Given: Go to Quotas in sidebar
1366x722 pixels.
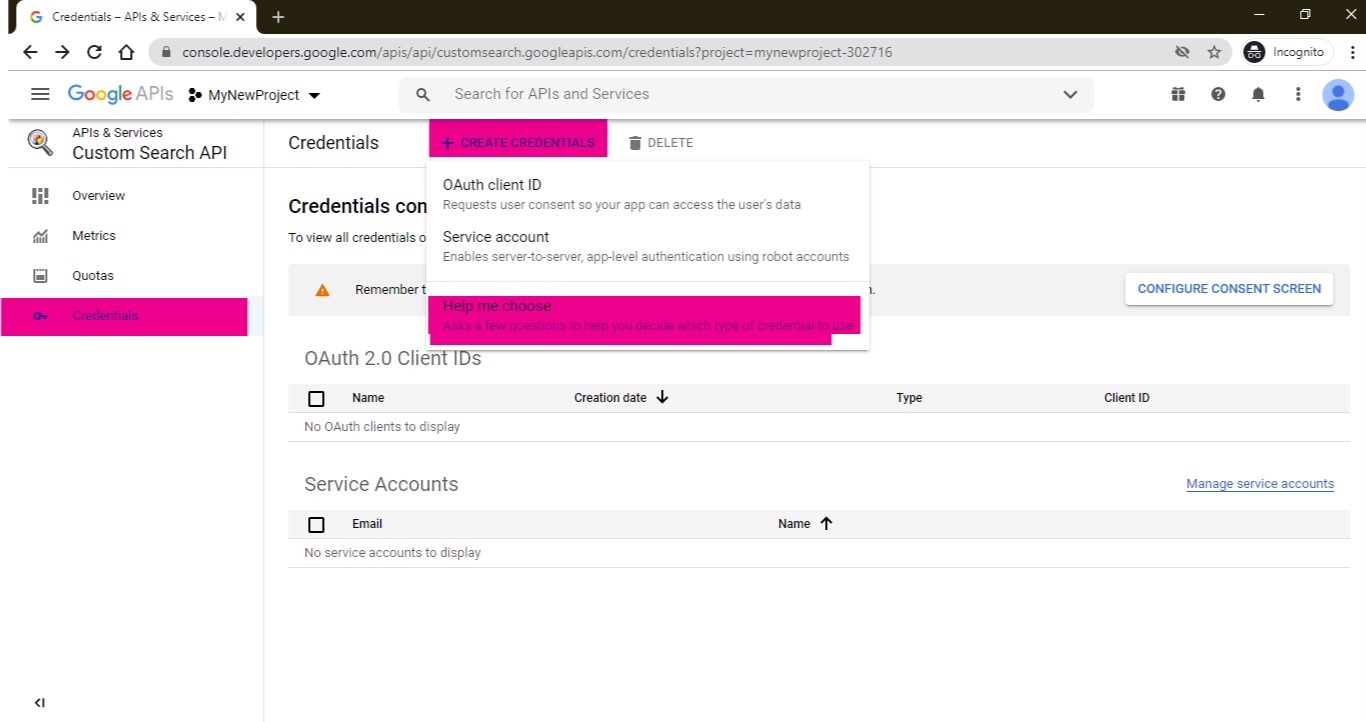Looking at the screenshot, I should [93, 276].
